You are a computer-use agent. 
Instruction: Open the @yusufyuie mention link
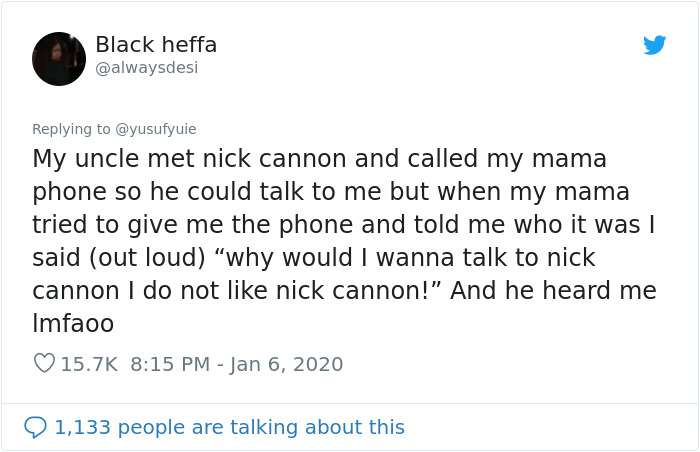156,129
